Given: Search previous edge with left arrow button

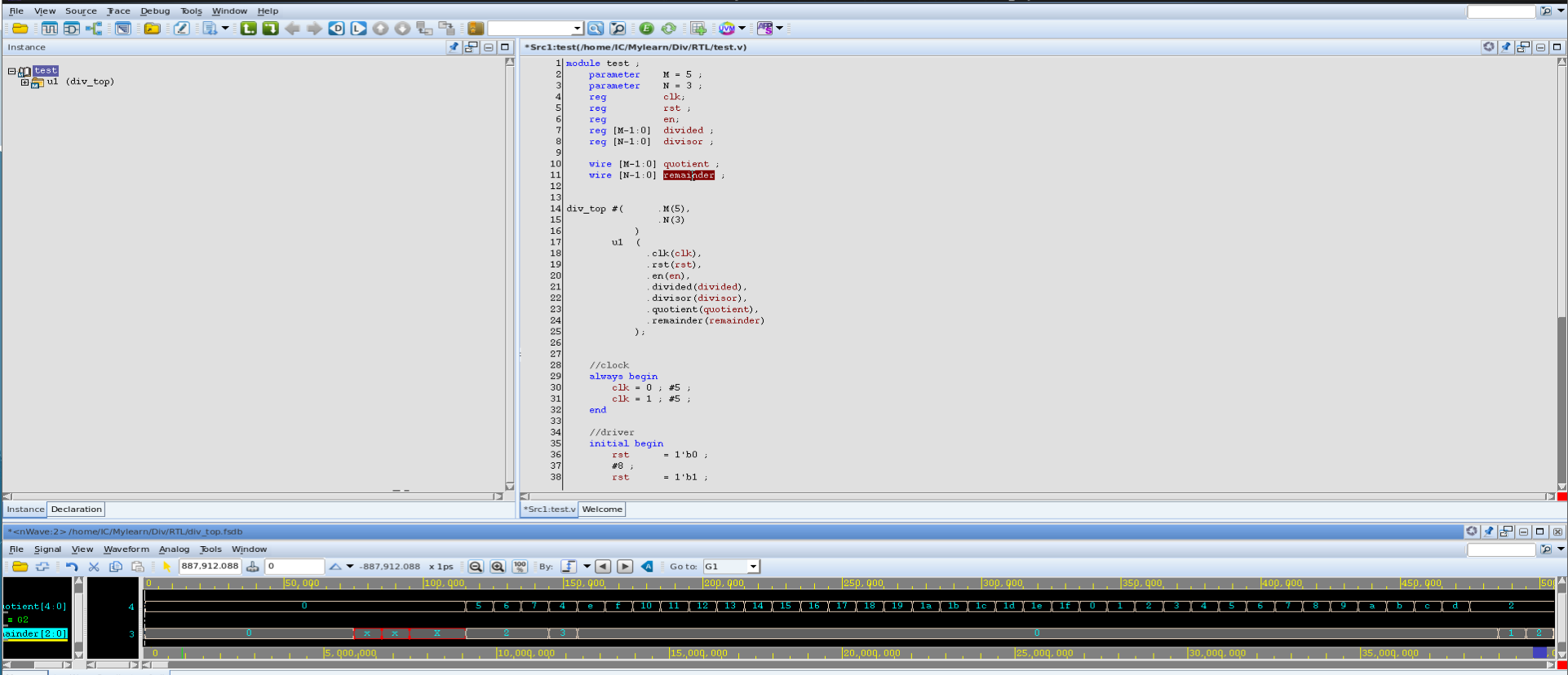Looking at the screenshot, I should coord(603,567).
